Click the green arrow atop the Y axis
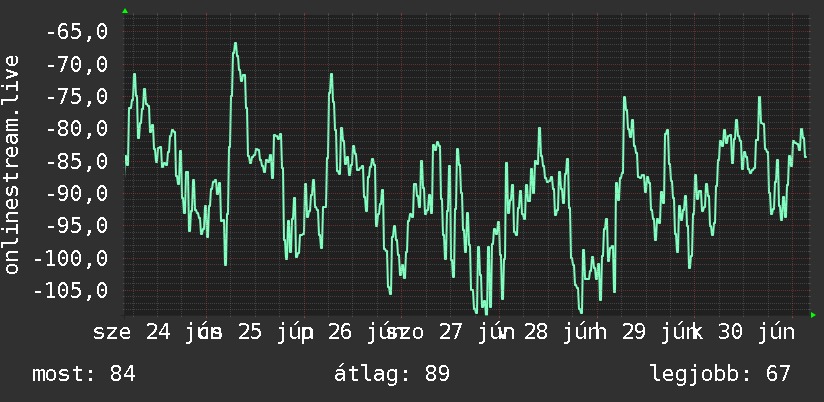Viewport: 824px width, 402px height. coord(125,11)
